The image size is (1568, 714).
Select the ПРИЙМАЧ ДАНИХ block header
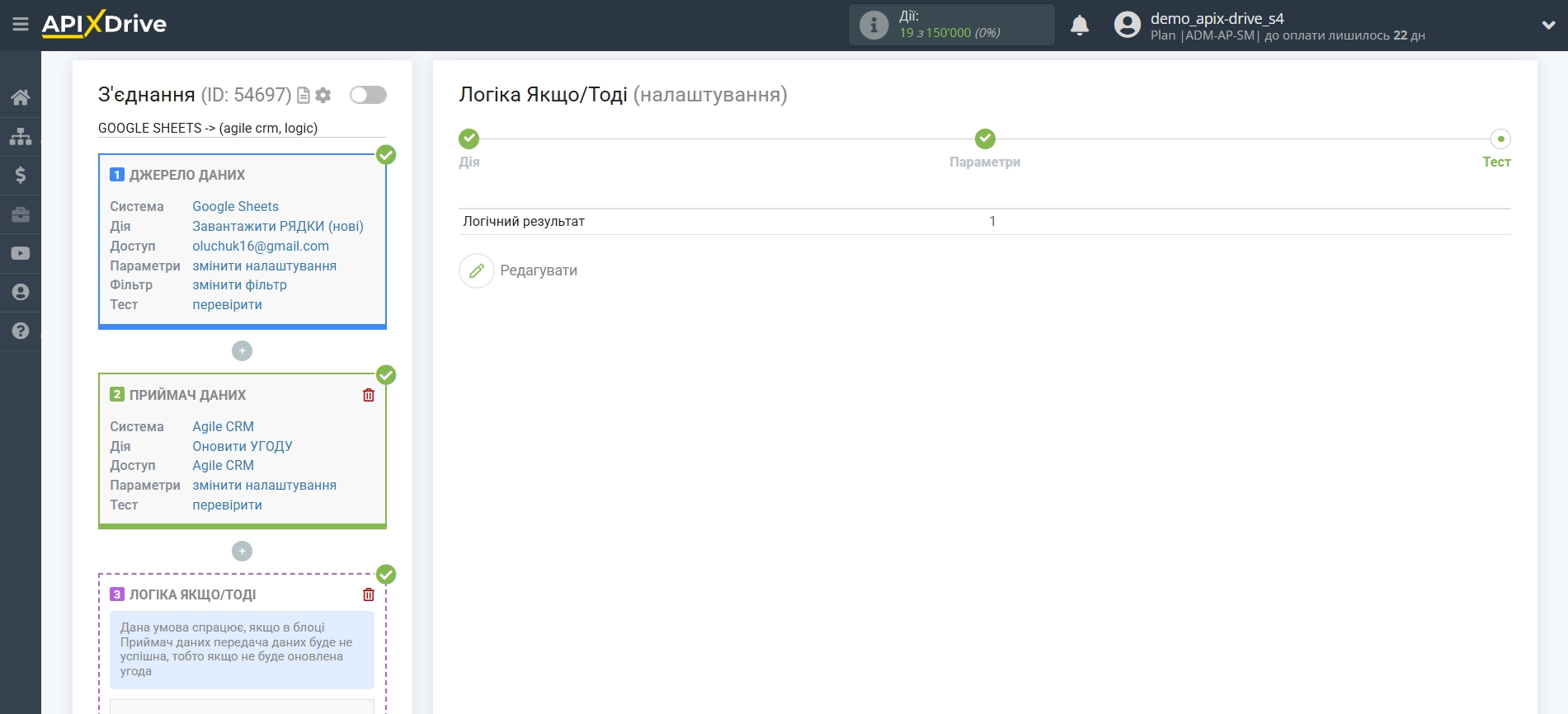(188, 395)
